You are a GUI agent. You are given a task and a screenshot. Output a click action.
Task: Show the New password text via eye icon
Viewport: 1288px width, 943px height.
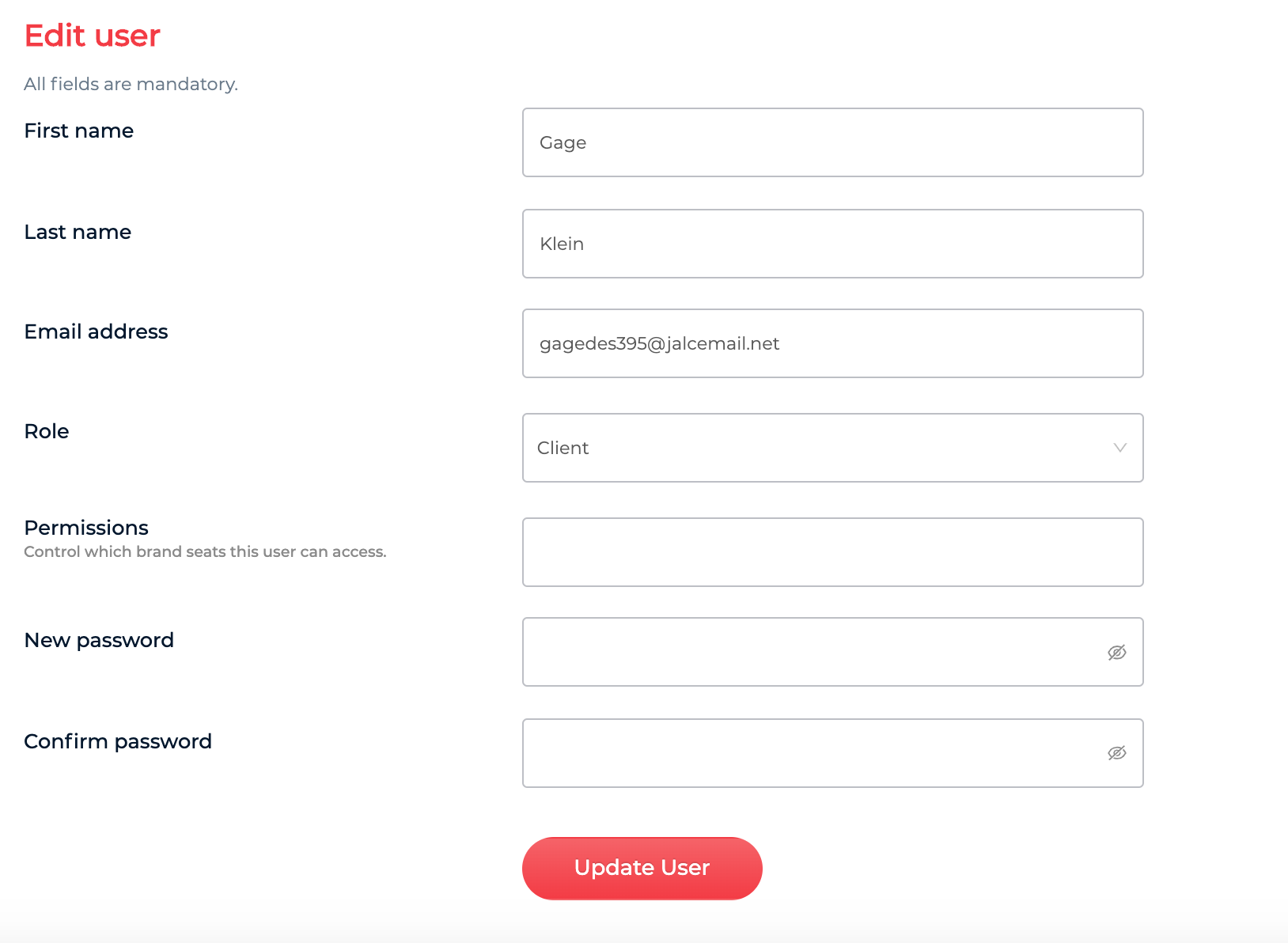click(1116, 653)
